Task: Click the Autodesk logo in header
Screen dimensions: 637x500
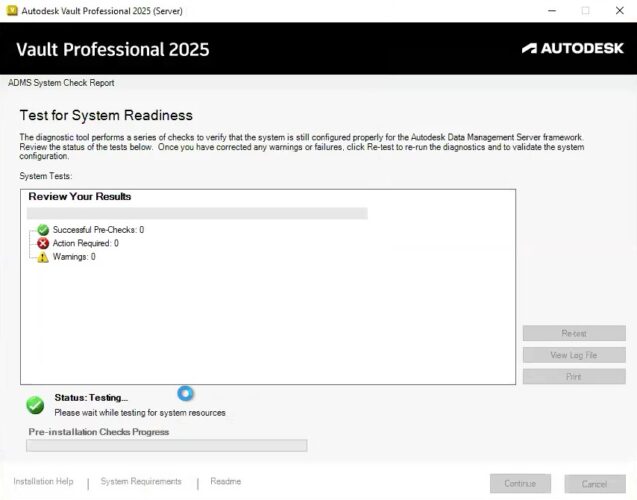Action: [x=572, y=48]
